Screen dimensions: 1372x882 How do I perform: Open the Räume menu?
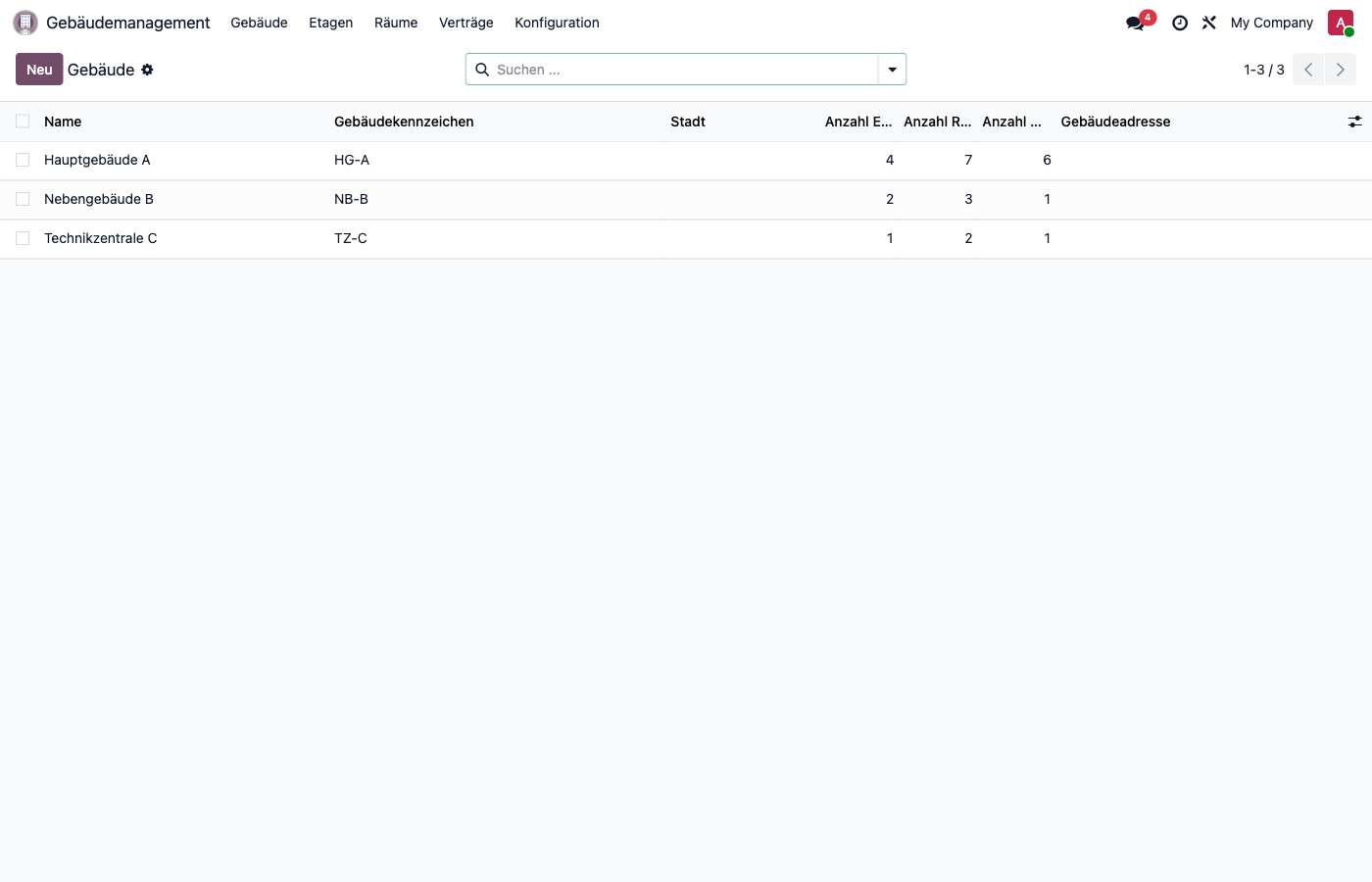click(396, 23)
